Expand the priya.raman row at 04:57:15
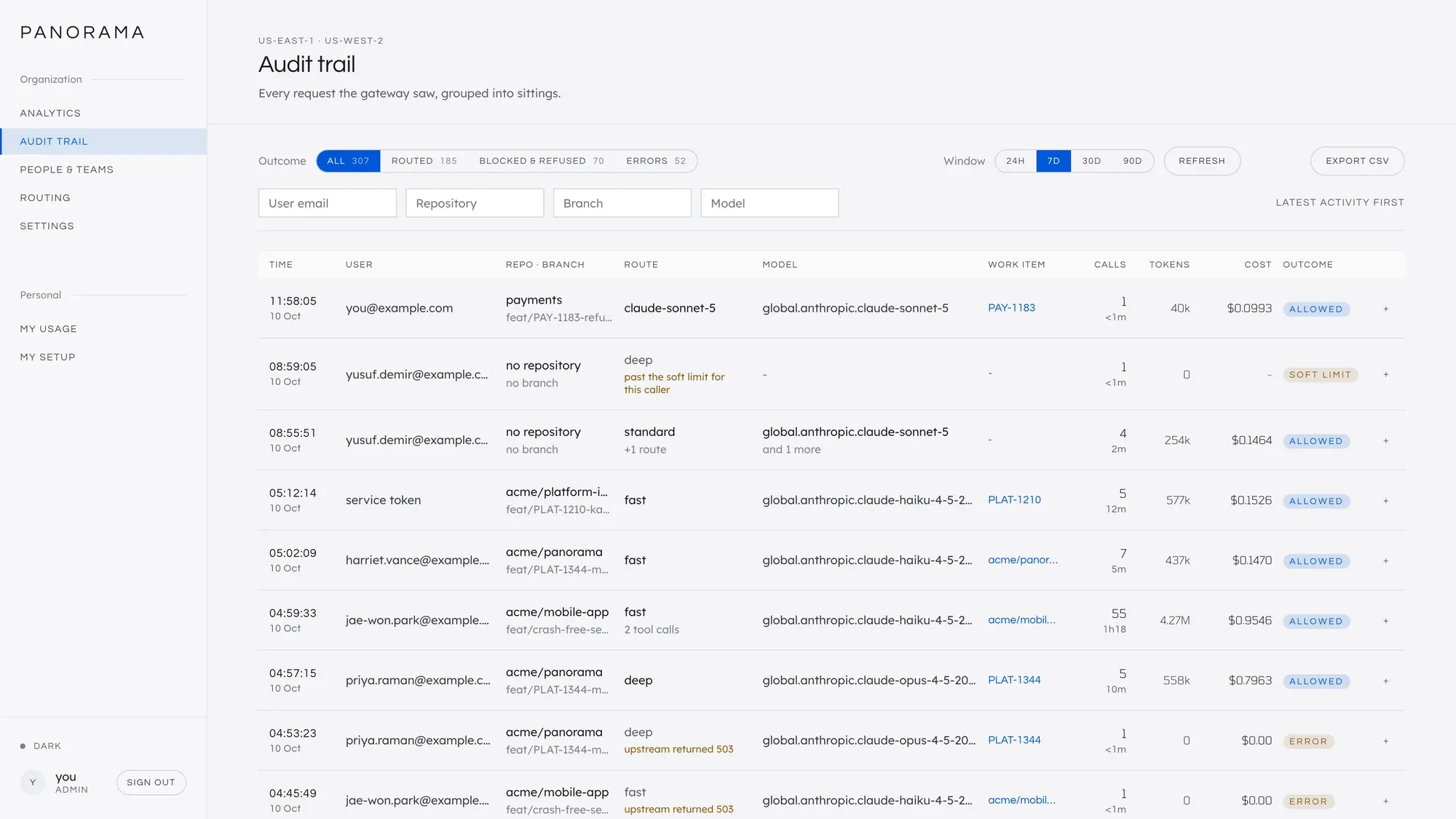The height and width of the screenshot is (819, 1456). pos(1385,681)
